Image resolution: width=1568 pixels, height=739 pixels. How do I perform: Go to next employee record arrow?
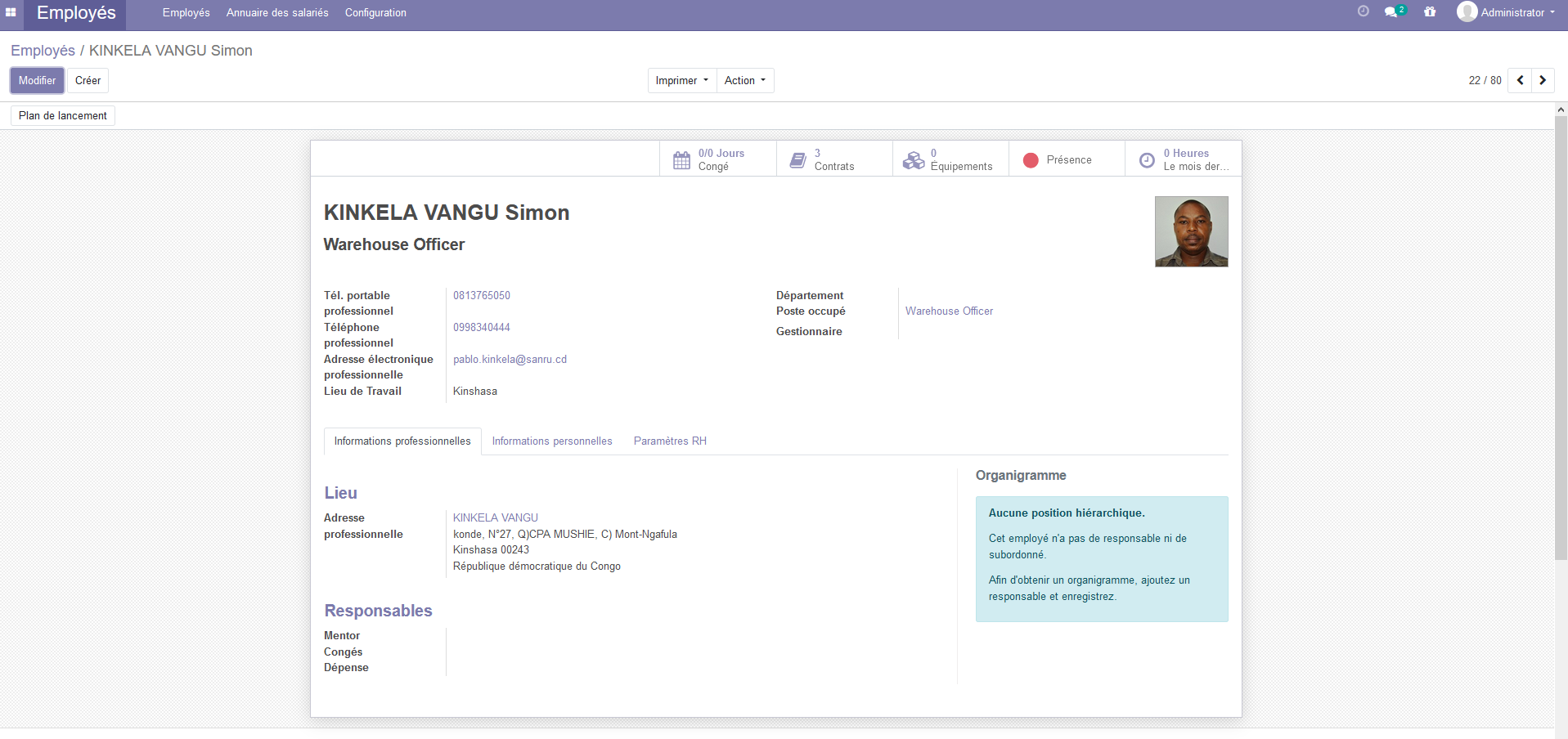point(1543,80)
